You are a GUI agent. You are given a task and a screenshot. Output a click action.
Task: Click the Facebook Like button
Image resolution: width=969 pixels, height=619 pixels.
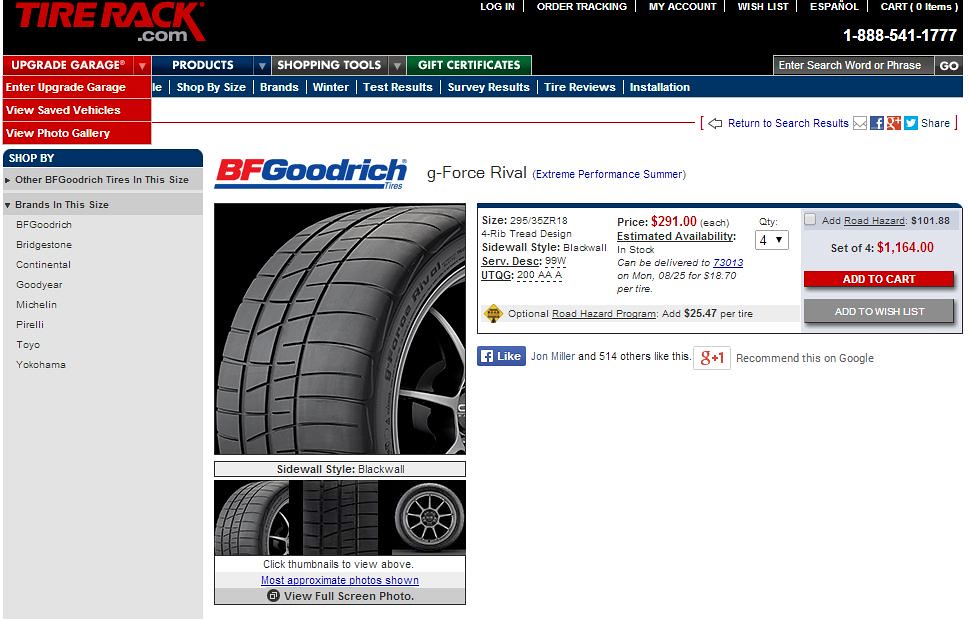click(501, 356)
